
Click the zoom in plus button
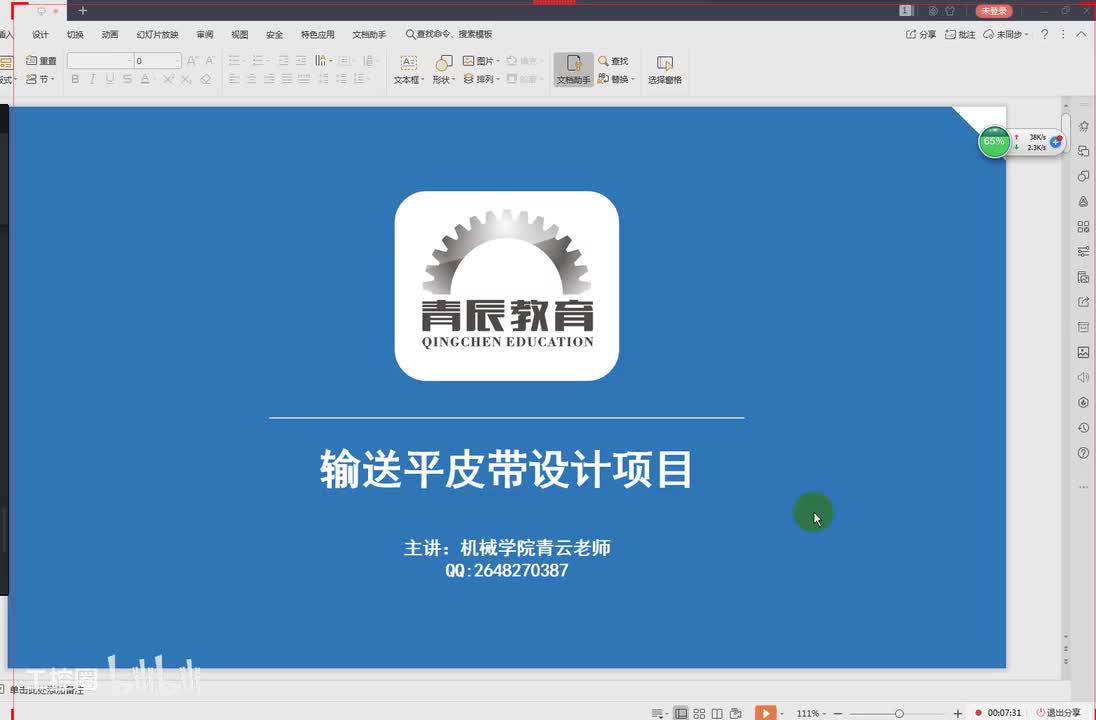pyautogui.click(x=958, y=713)
